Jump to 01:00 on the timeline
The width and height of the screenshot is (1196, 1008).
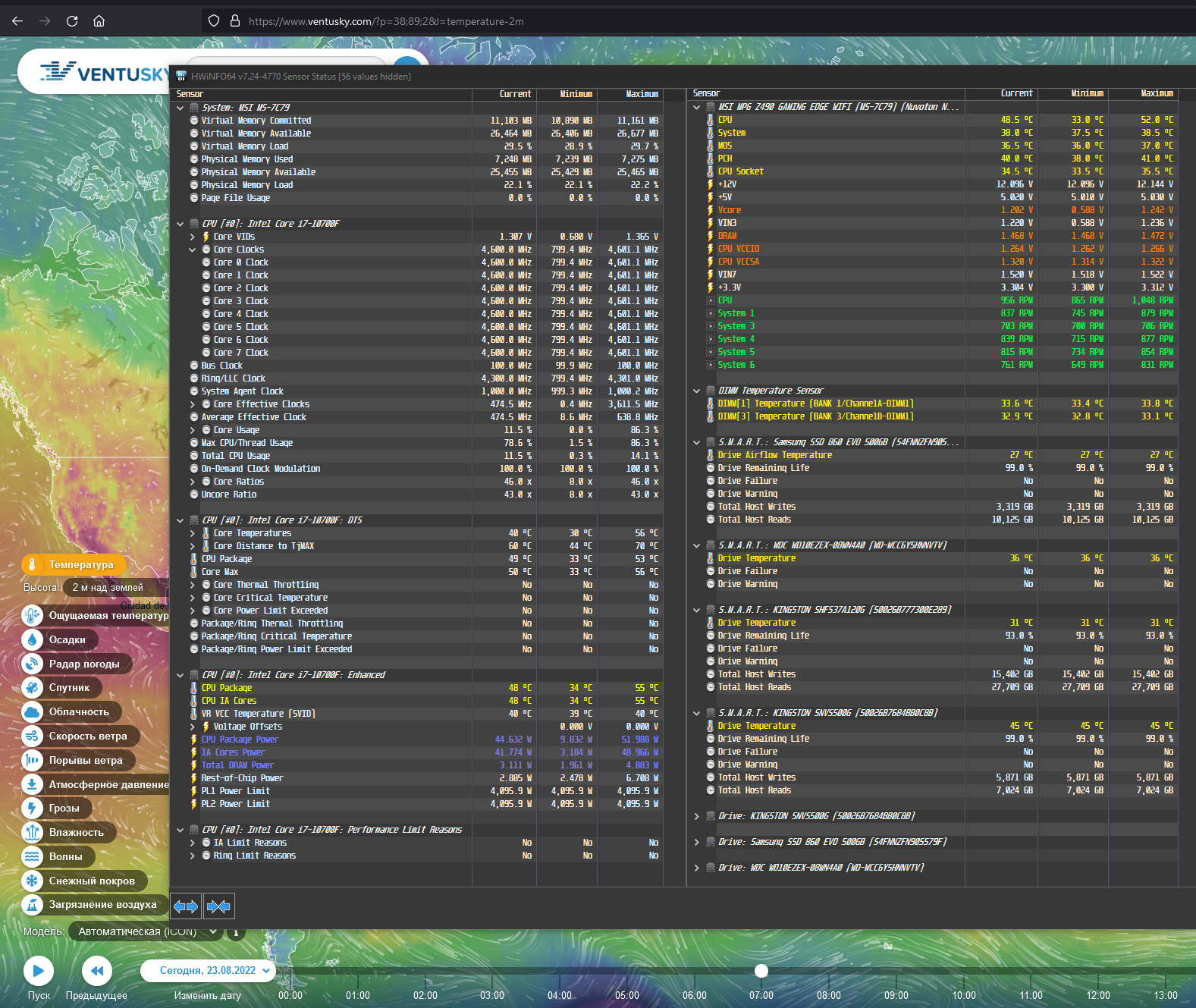point(358,995)
